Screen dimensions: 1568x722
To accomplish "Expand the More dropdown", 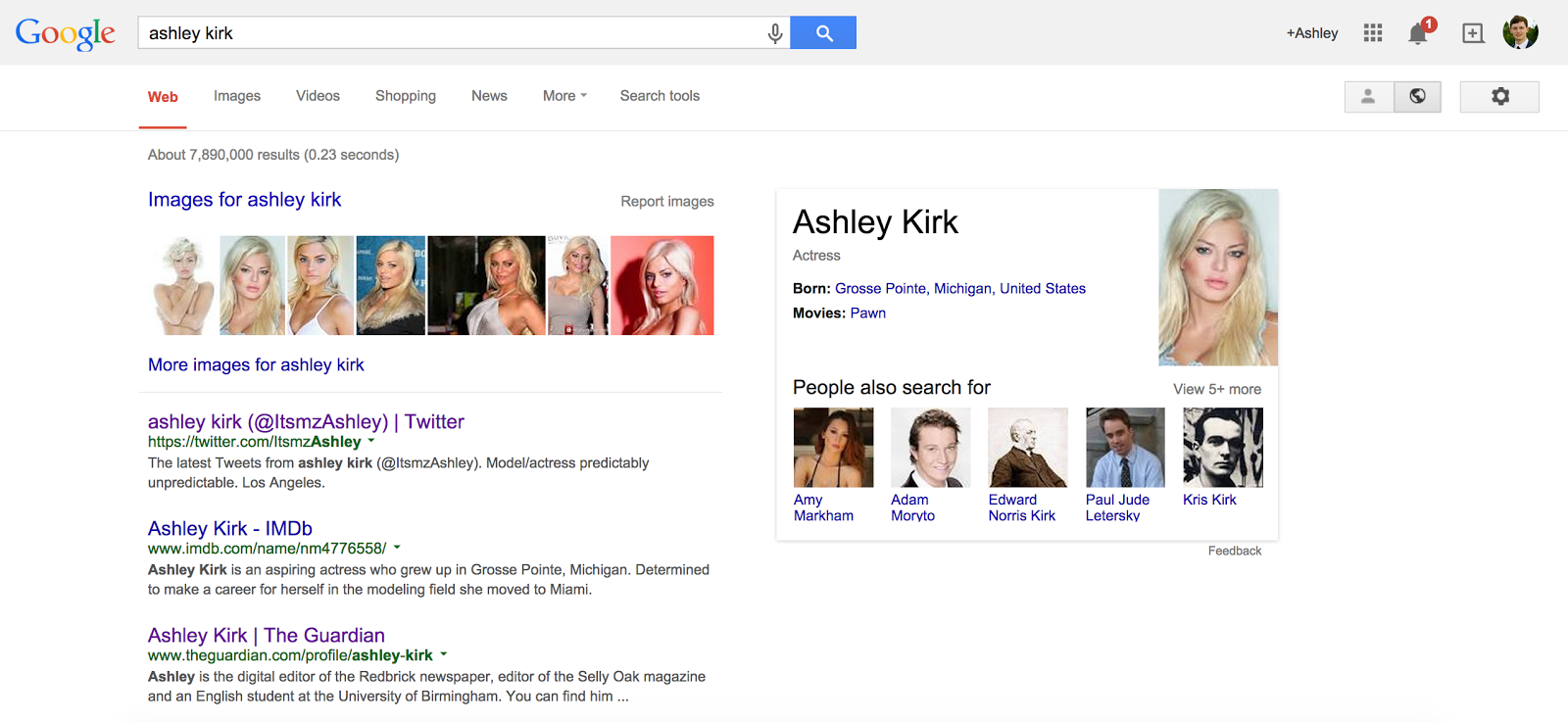I will point(564,96).
